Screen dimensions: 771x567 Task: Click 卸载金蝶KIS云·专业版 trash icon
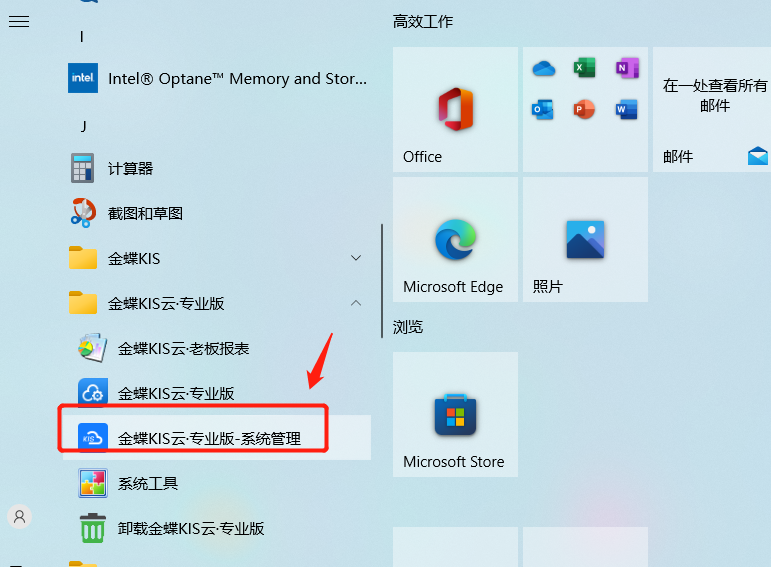[93, 528]
